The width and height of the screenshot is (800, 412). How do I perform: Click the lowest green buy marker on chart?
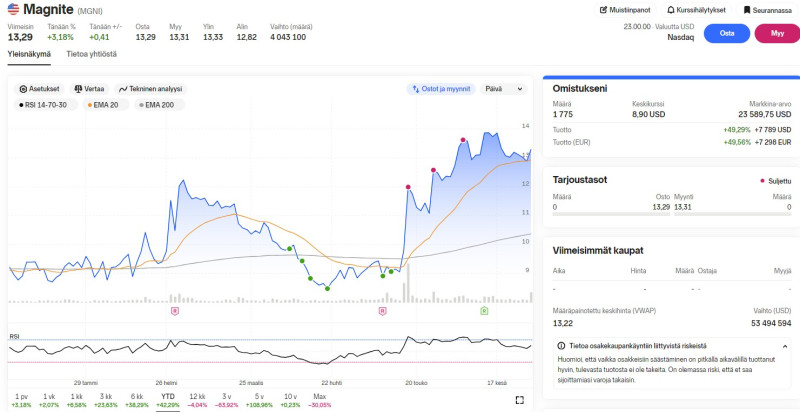(x=327, y=289)
